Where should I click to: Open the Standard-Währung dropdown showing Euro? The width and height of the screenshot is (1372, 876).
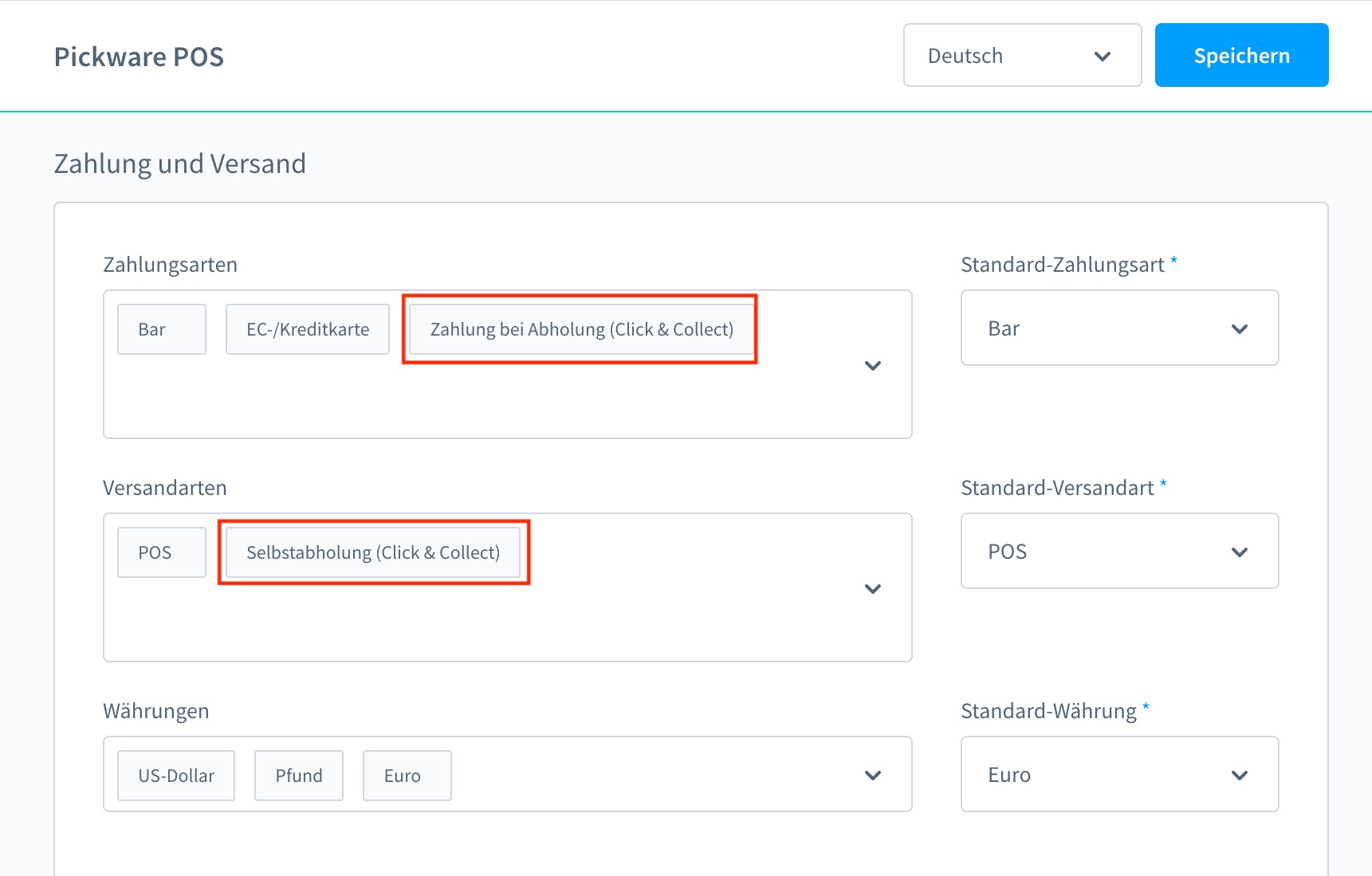coord(1118,775)
